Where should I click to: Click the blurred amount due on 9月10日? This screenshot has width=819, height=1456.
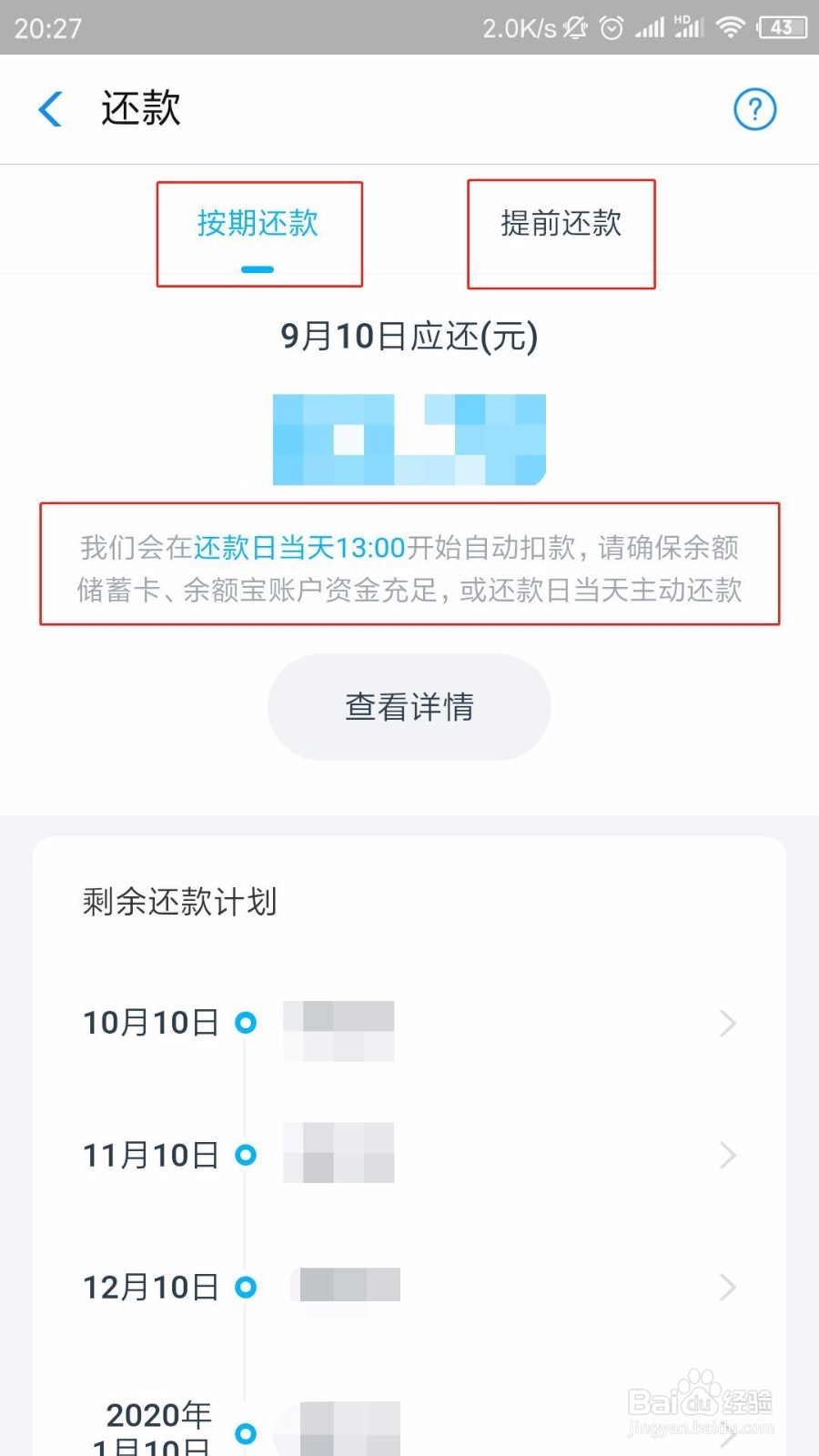[x=409, y=437]
